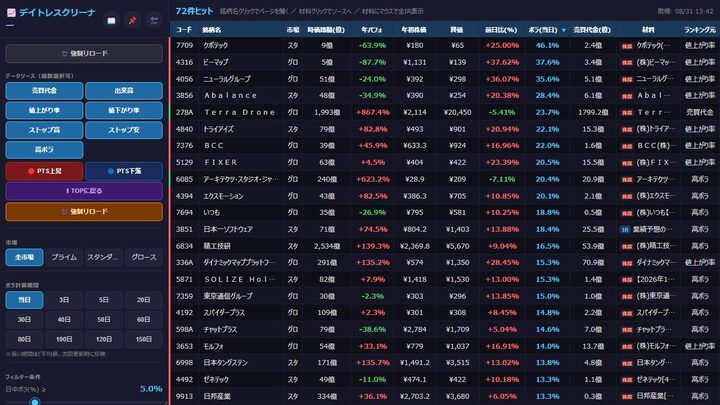Click the orange 強制リロード button
Screen dimensions: 720x405
84,212
